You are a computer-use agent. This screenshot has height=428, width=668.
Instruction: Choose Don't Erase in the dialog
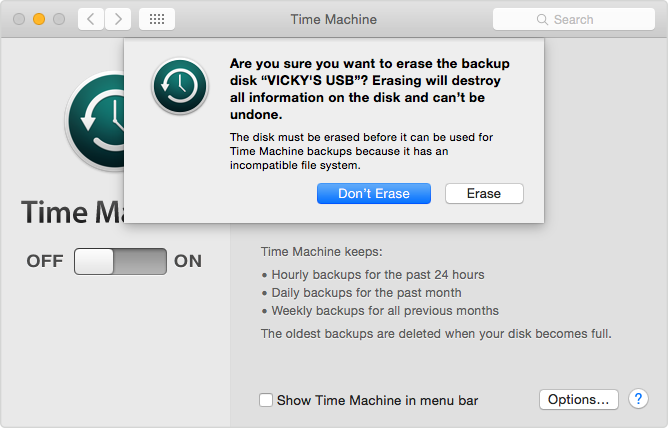(x=374, y=194)
